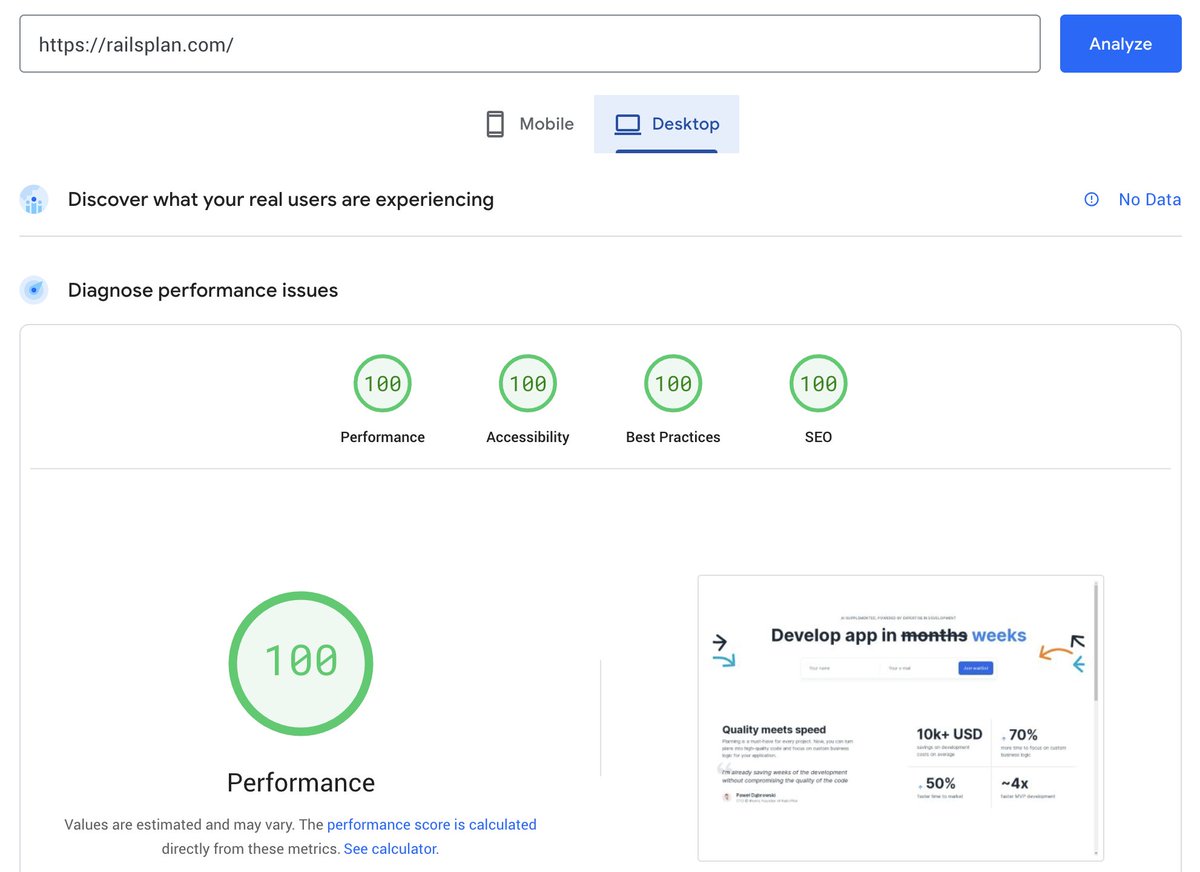The width and height of the screenshot is (1200, 872).
Task: Click the railsplan page screenshot thumbnail
Action: pos(900,718)
